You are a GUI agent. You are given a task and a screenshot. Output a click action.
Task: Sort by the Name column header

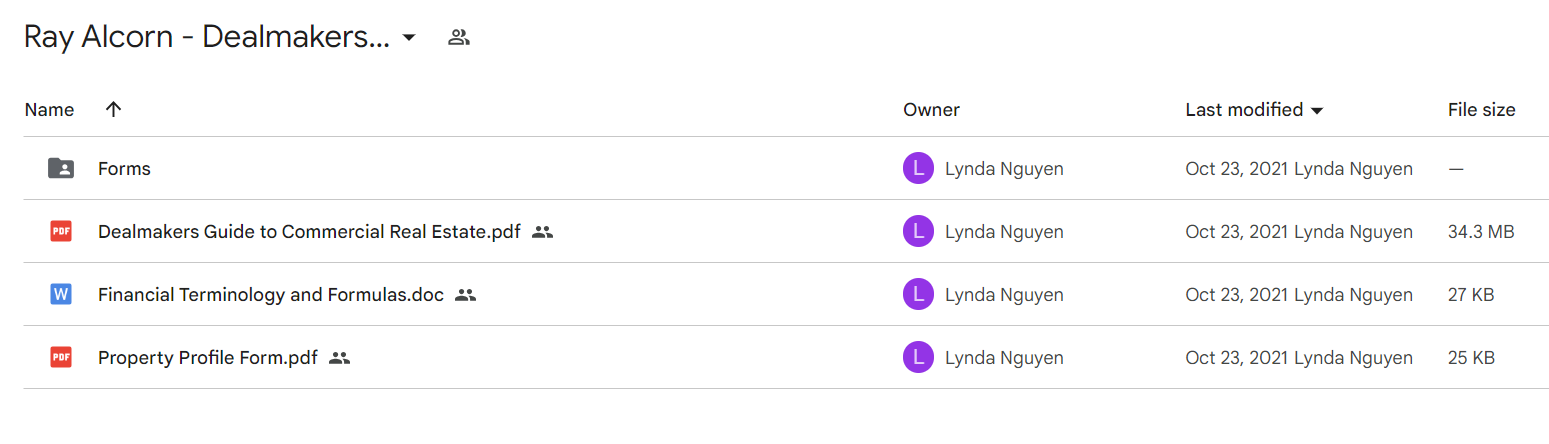pyautogui.click(x=50, y=110)
